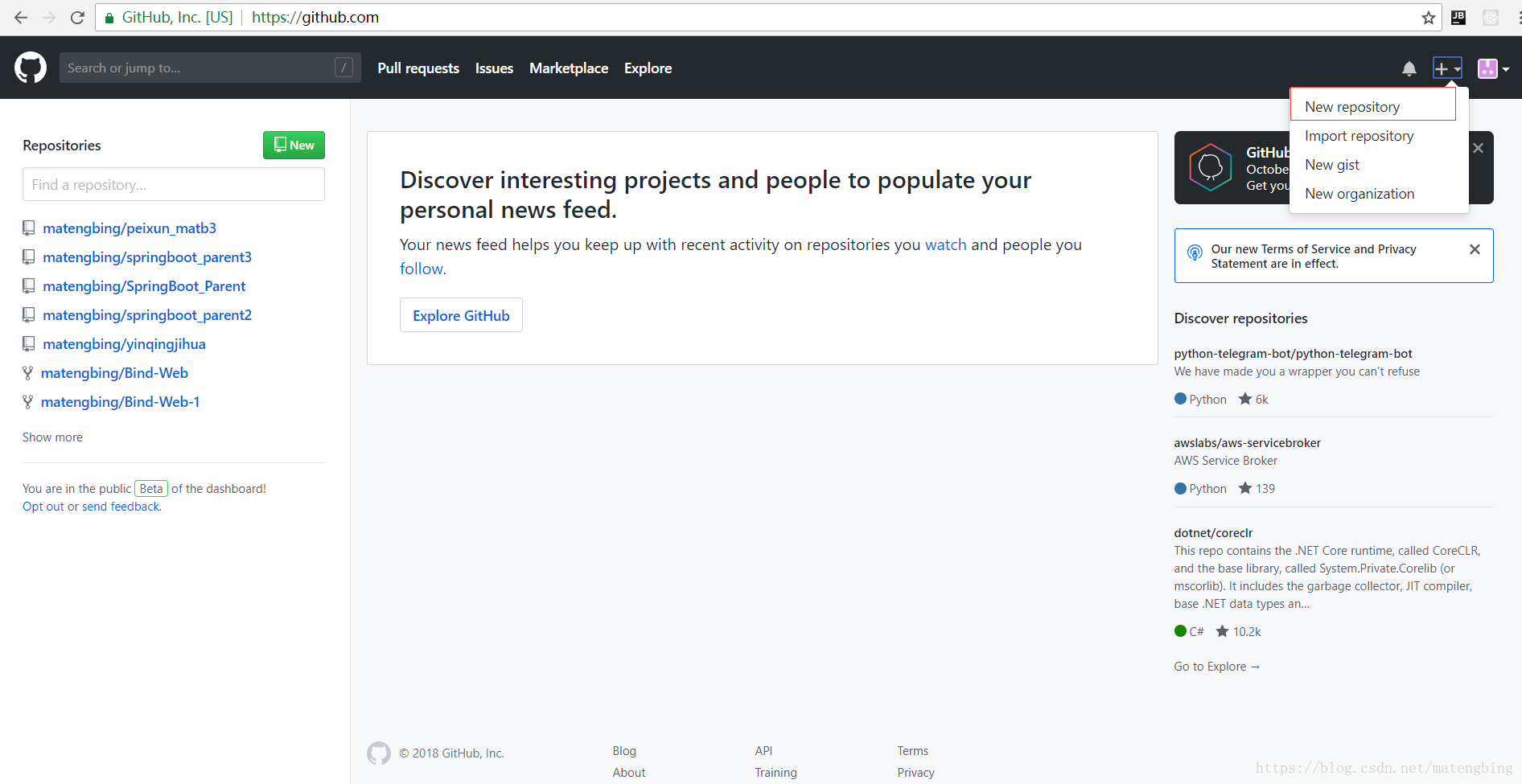Image resolution: width=1522 pixels, height=784 pixels.
Task: Open Marketplace in the header
Action: 569,68
